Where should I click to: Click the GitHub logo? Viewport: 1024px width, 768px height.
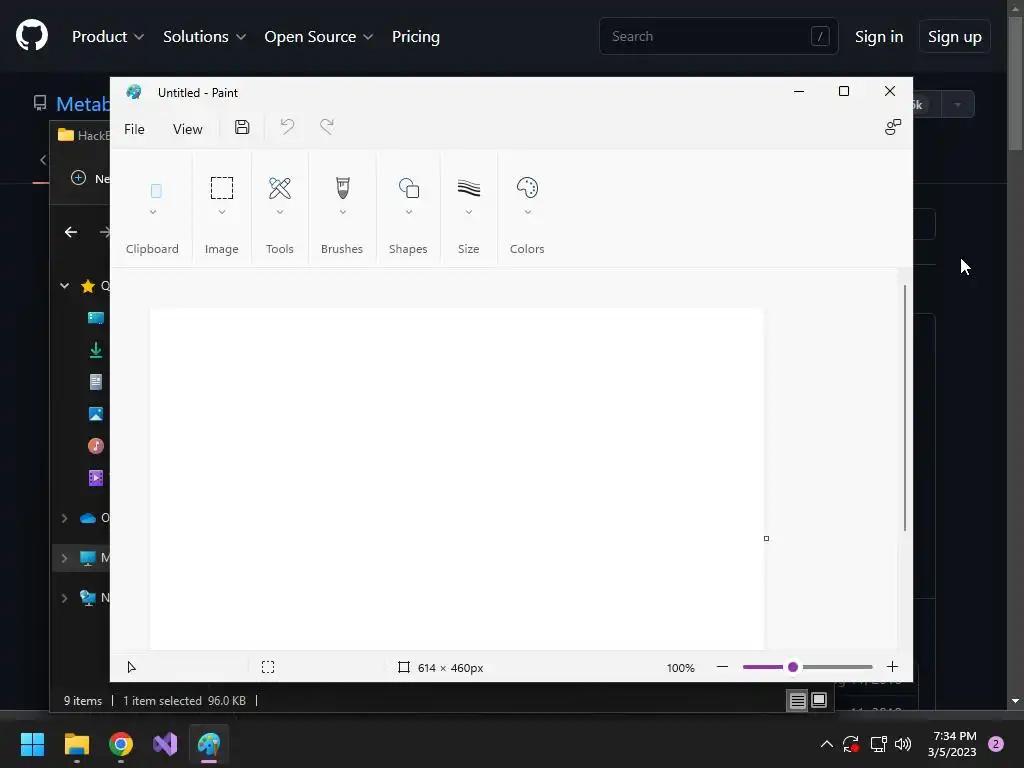pyautogui.click(x=32, y=35)
